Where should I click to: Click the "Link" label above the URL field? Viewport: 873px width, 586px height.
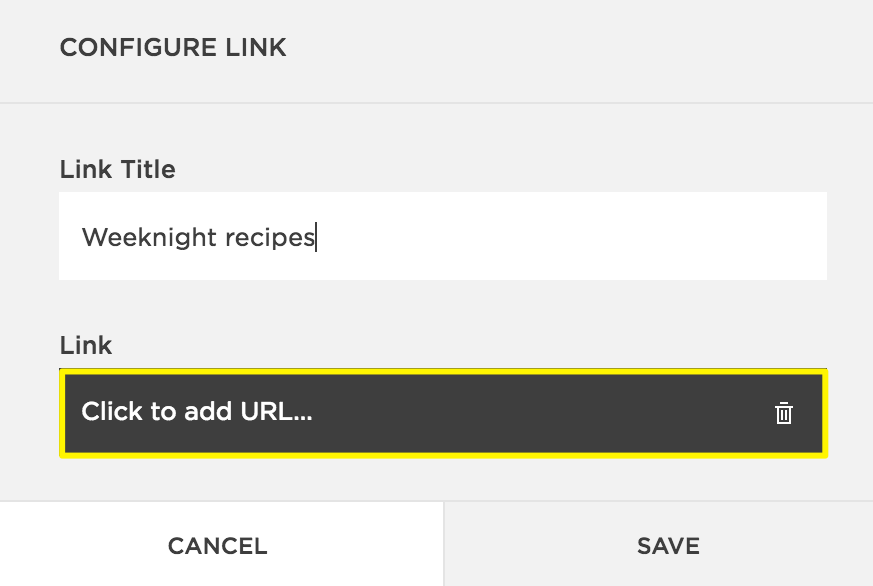pyautogui.click(x=86, y=346)
